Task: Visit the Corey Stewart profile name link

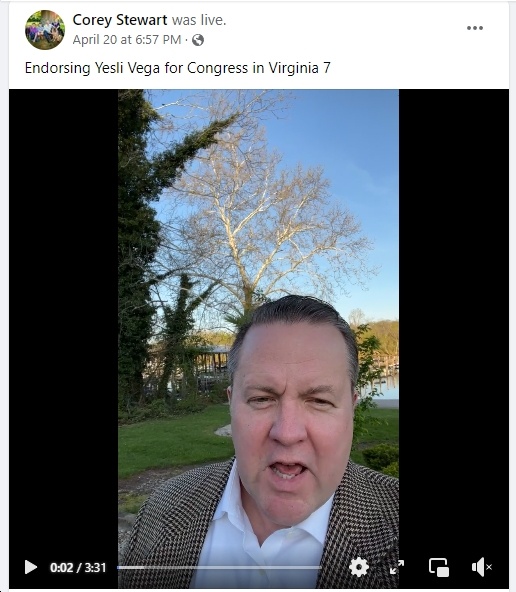Action: click(120, 20)
